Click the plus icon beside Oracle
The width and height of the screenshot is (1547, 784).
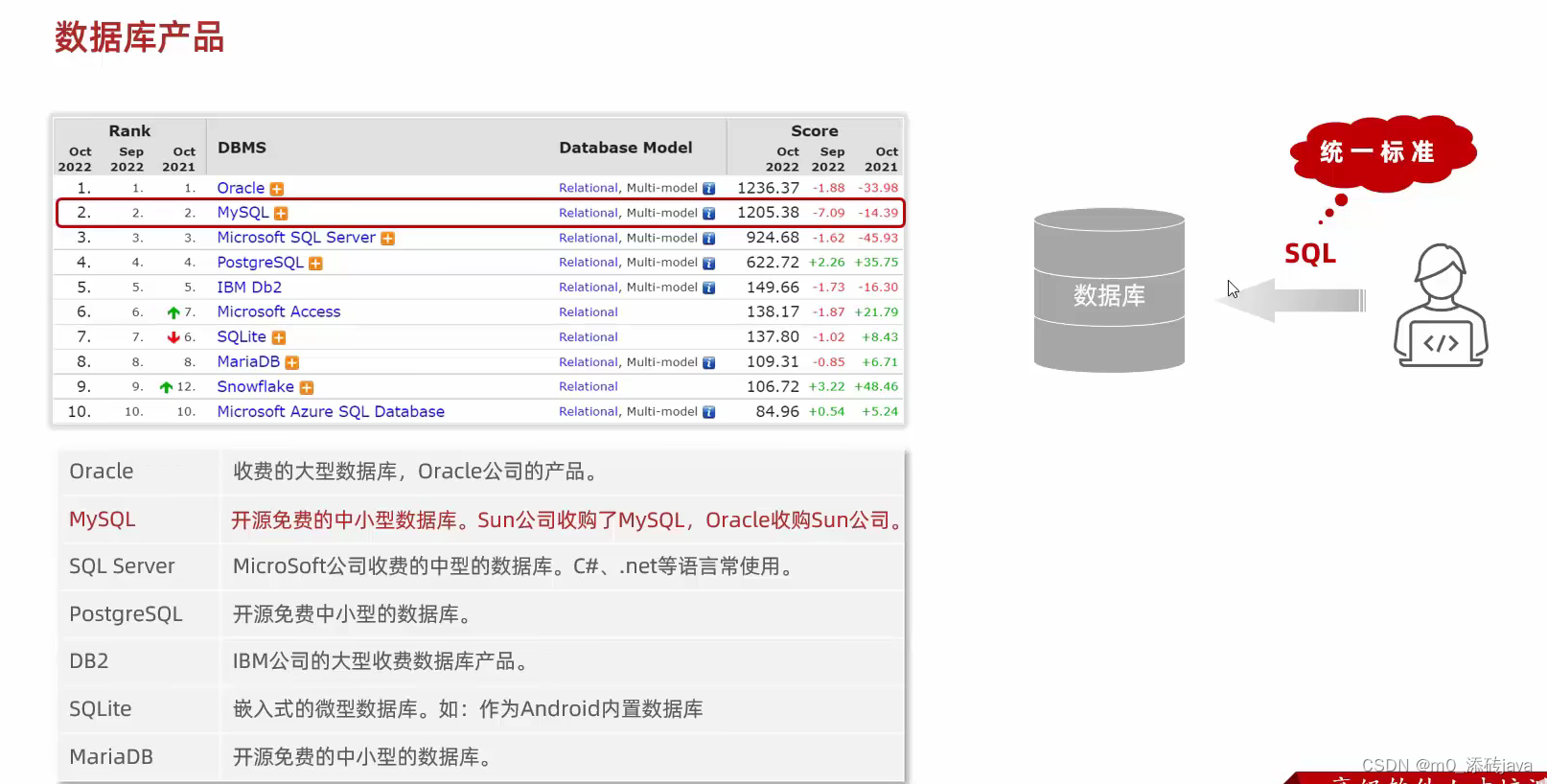click(x=277, y=189)
